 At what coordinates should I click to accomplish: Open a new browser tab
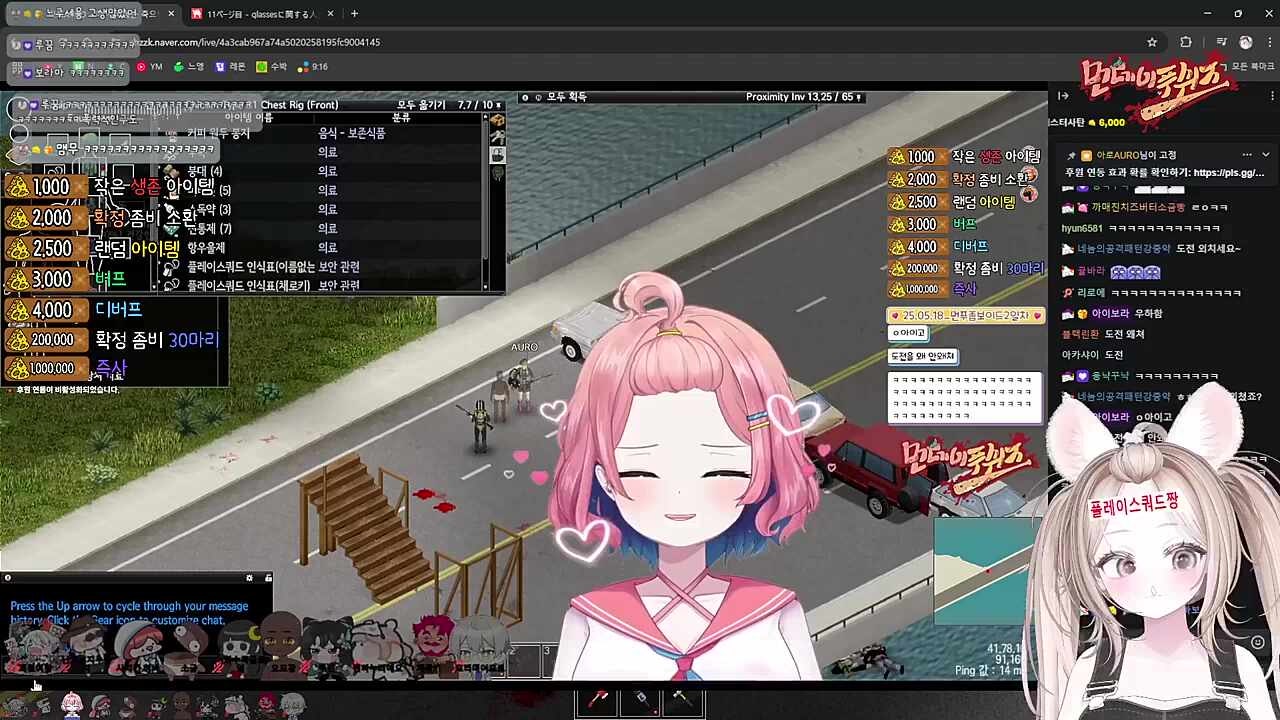[x=354, y=14]
